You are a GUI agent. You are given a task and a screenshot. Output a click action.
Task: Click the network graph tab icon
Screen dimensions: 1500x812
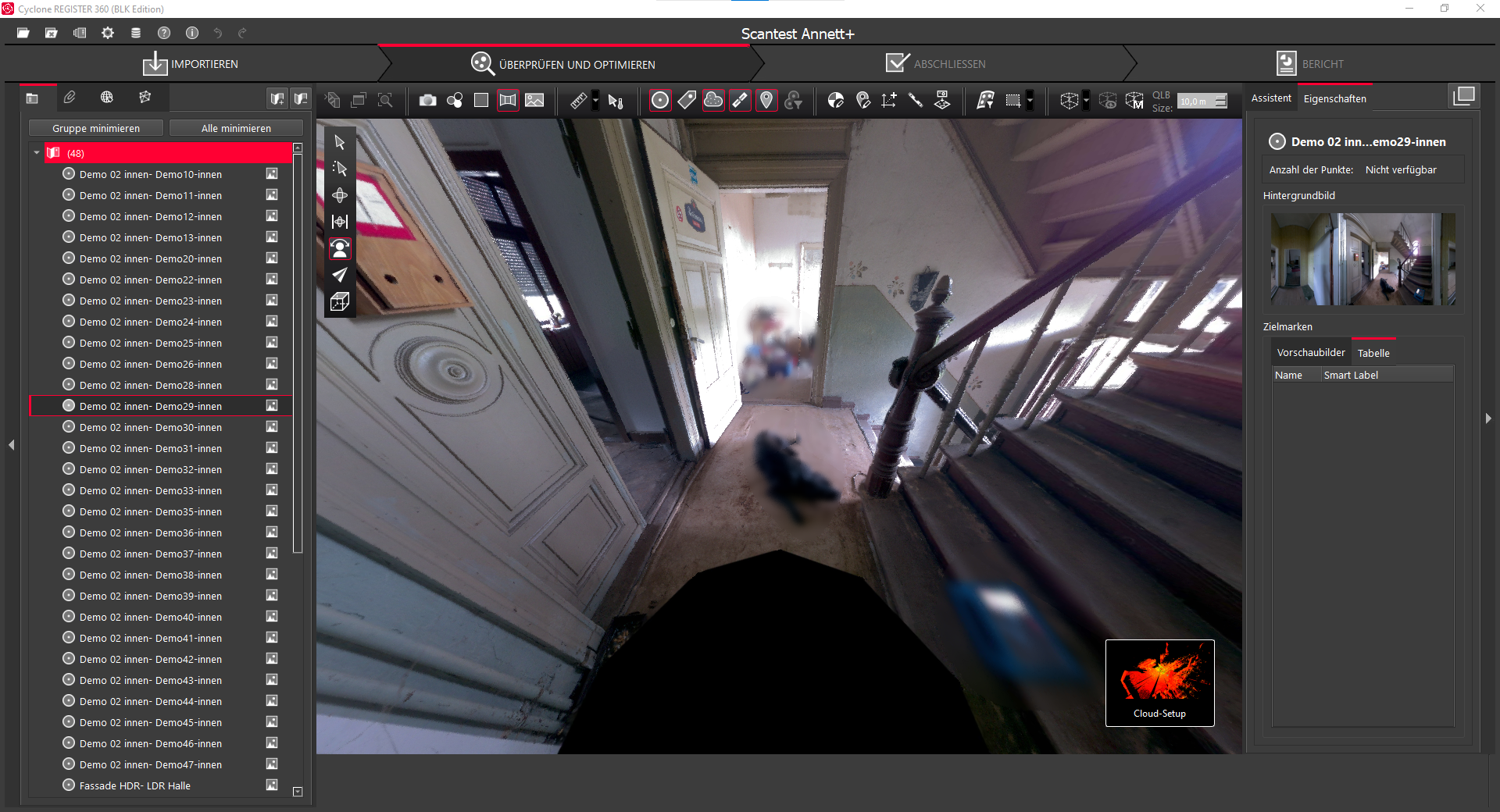click(145, 98)
